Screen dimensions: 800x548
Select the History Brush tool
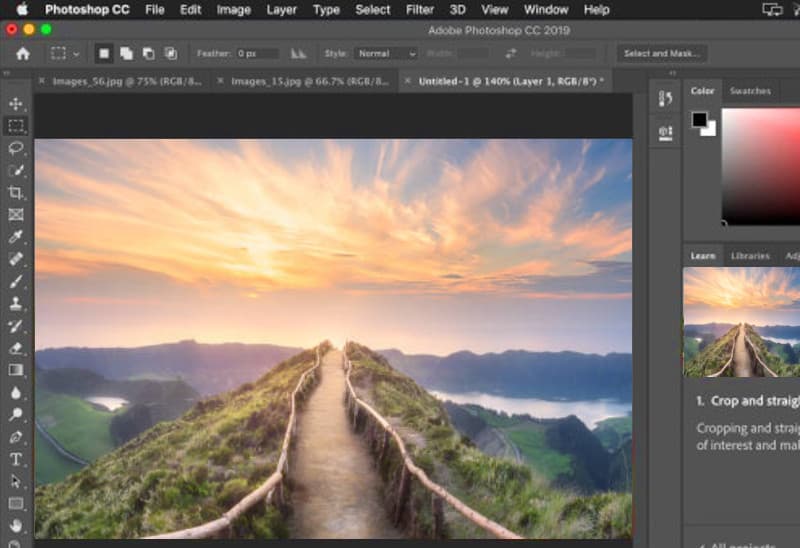coord(16,326)
